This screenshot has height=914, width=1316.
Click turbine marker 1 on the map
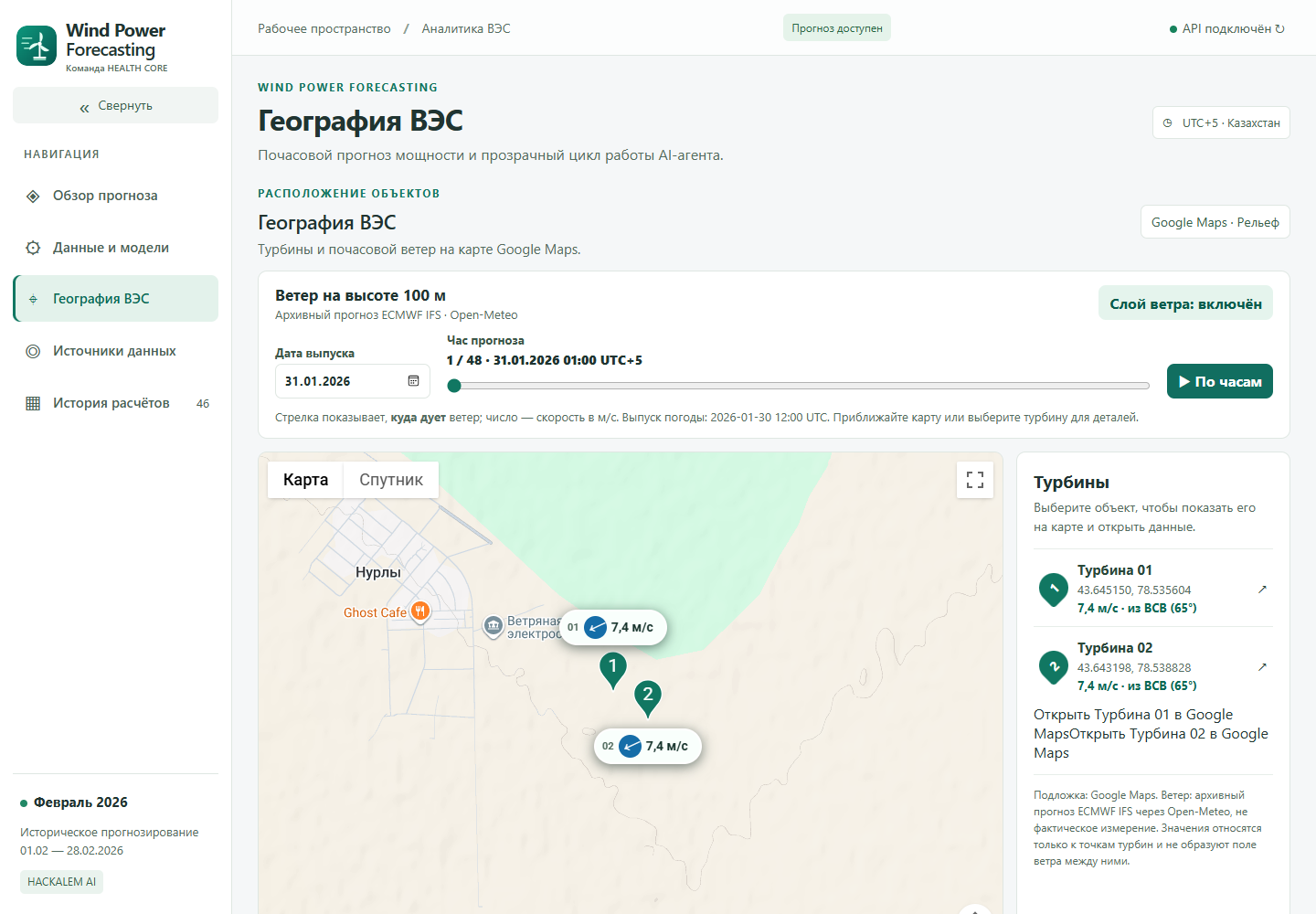[x=613, y=670]
